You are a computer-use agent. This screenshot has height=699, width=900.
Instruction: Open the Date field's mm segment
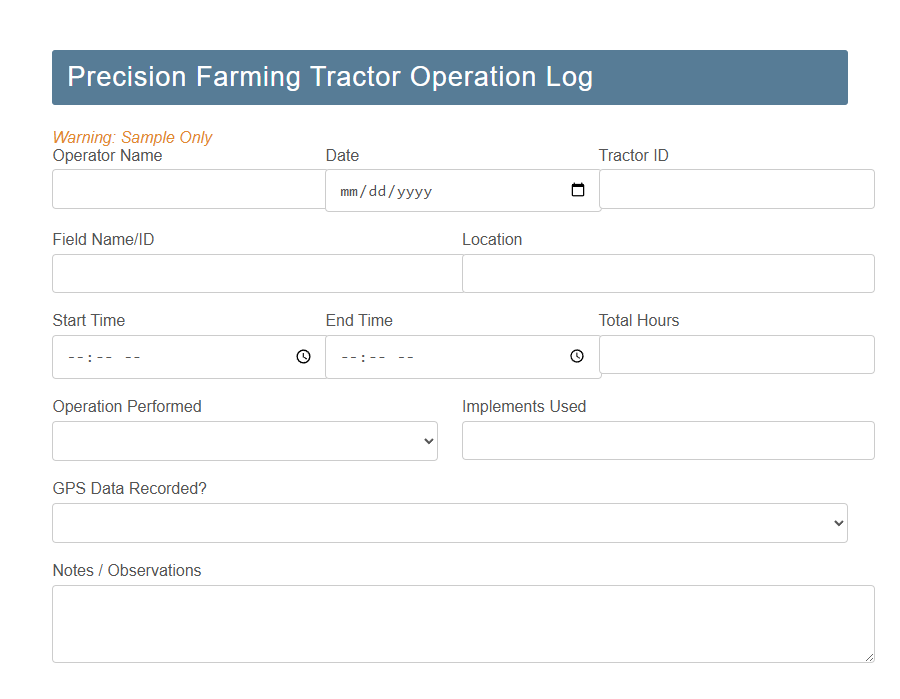coord(348,190)
